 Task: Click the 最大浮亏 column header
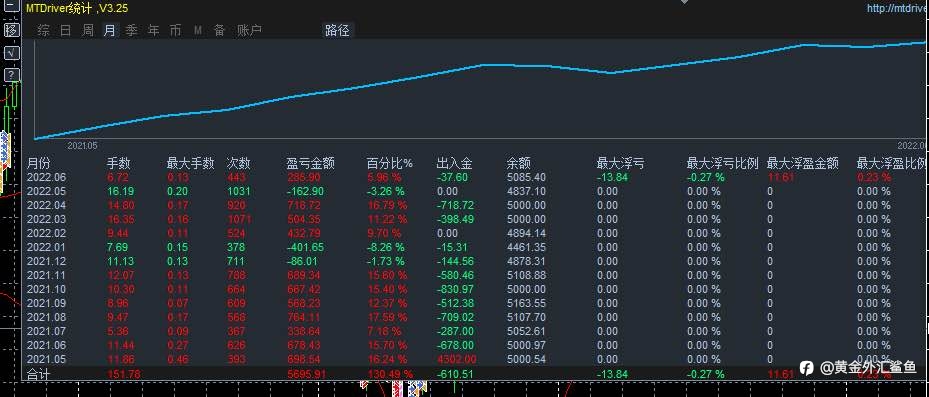(620, 163)
